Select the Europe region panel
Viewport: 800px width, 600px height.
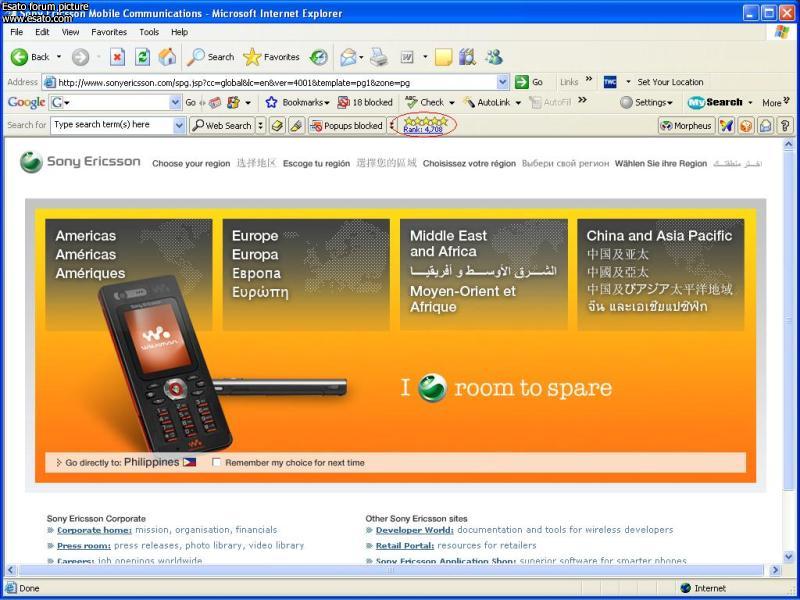[x=306, y=274]
